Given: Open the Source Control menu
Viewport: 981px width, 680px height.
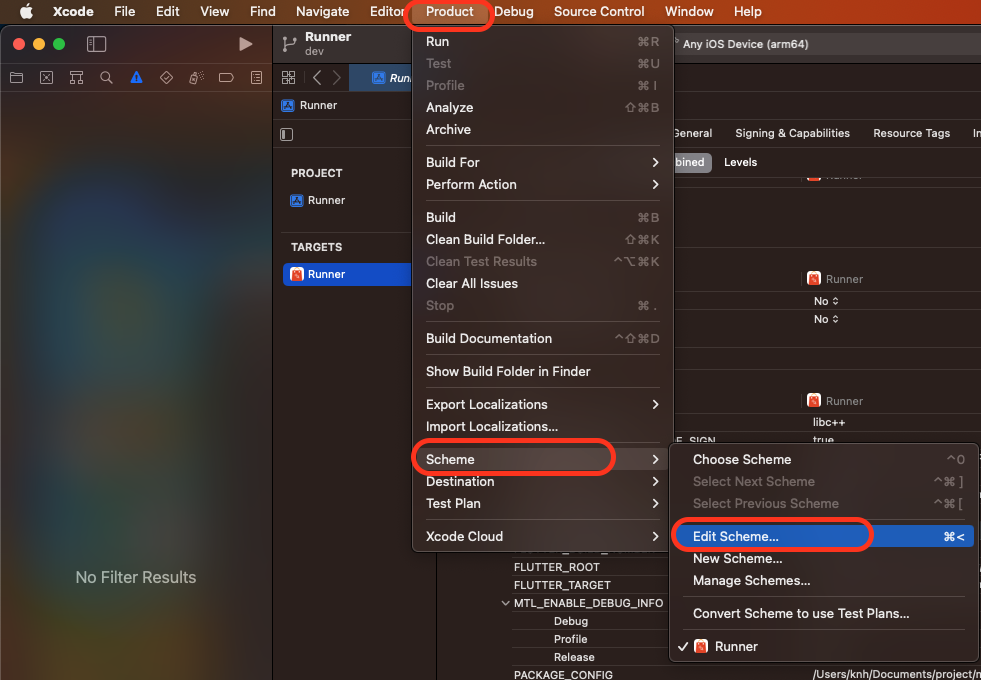Looking at the screenshot, I should pyautogui.click(x=599, y=11).
